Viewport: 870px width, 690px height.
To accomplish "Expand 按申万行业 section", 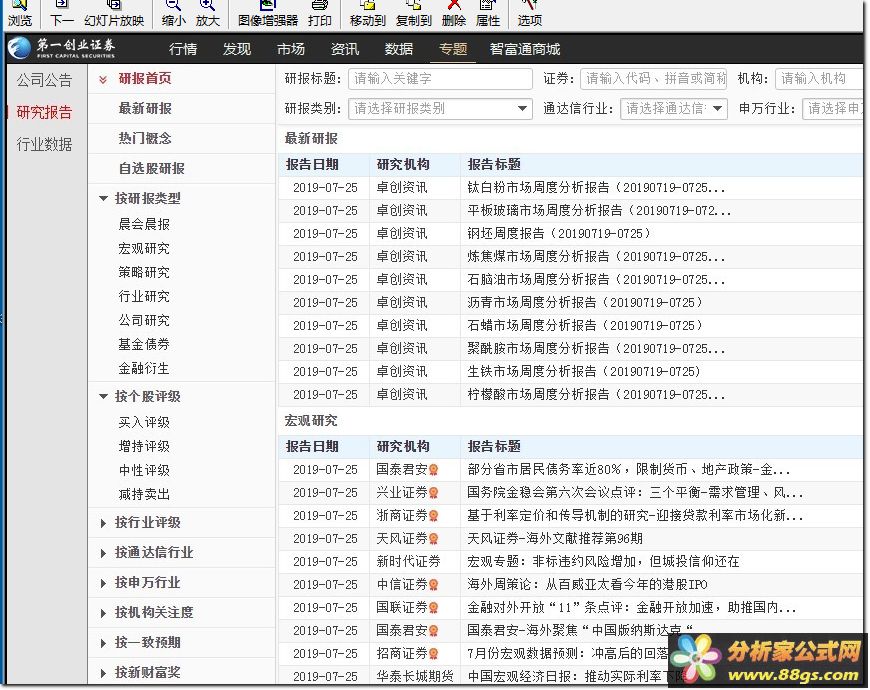I will click(103, 583).
